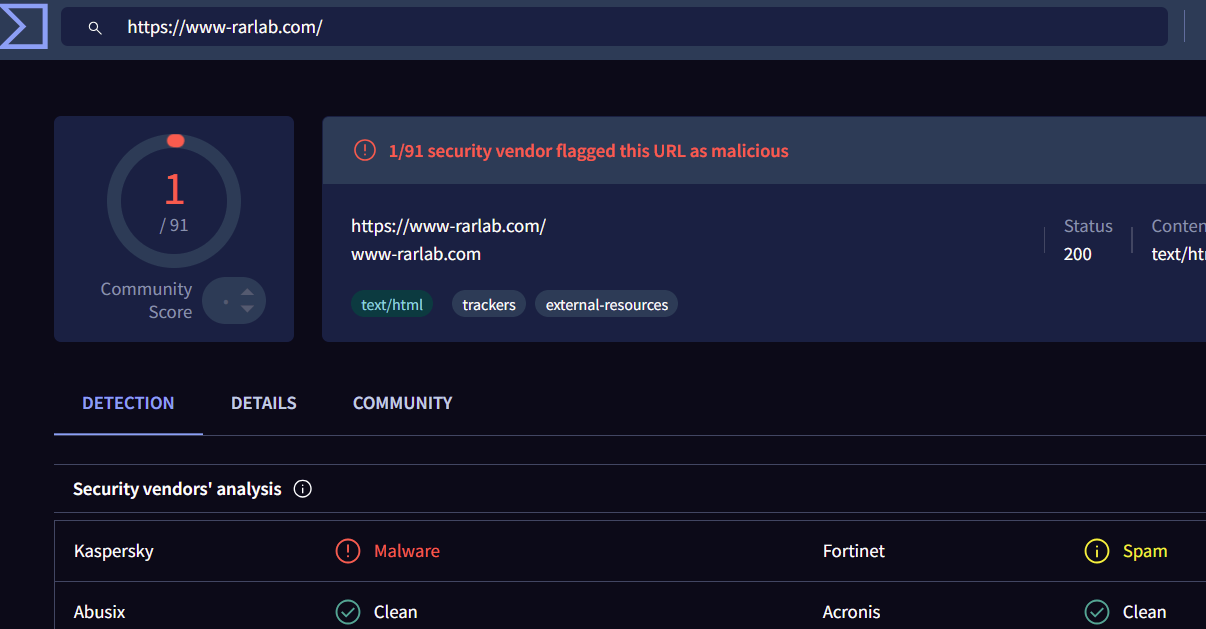Click Kaspersky Malware warning icon
This screenshot has width=1206, height=629.
(347, 551)
